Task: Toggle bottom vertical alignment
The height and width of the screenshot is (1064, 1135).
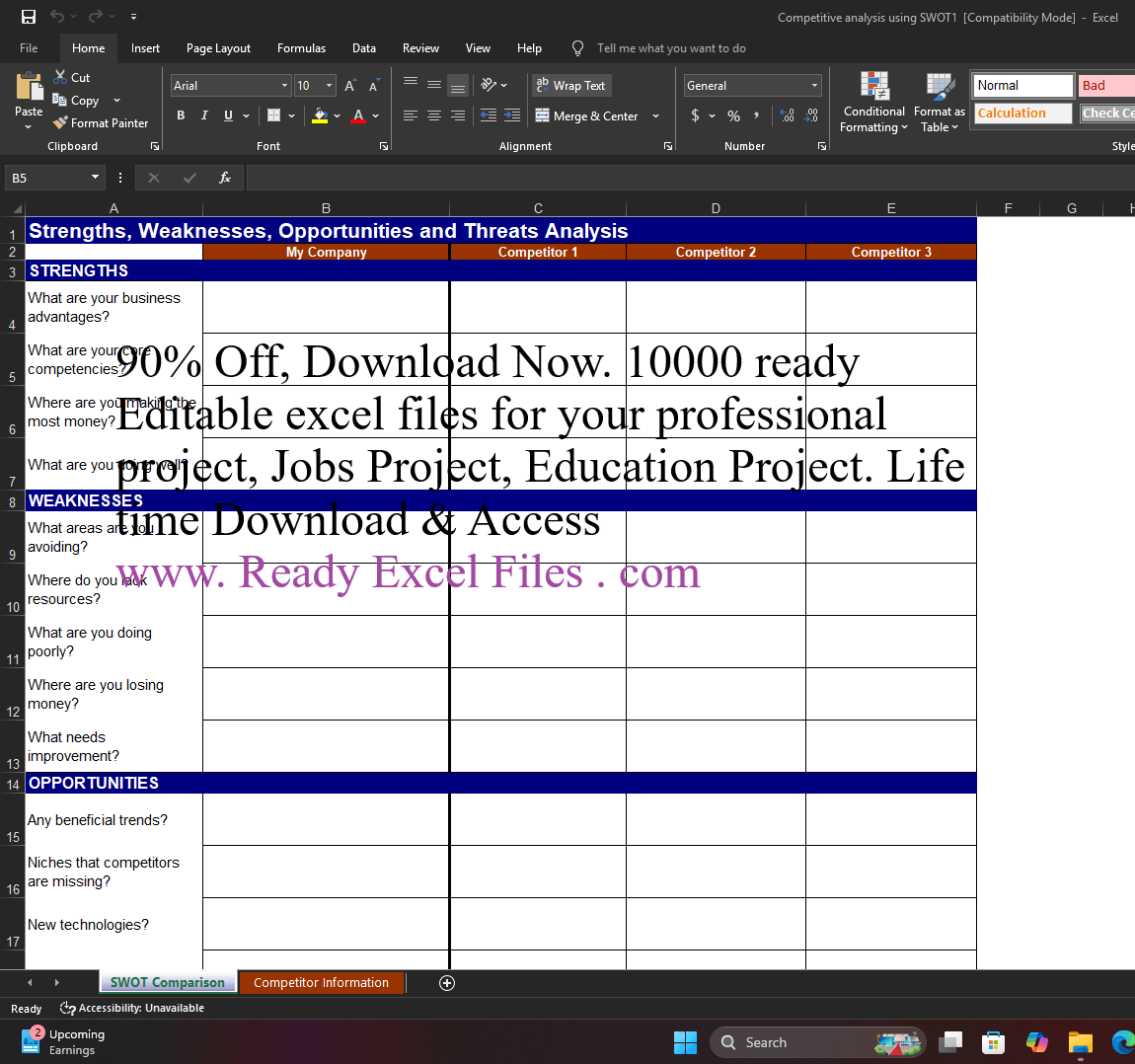Action: [458, 86]
